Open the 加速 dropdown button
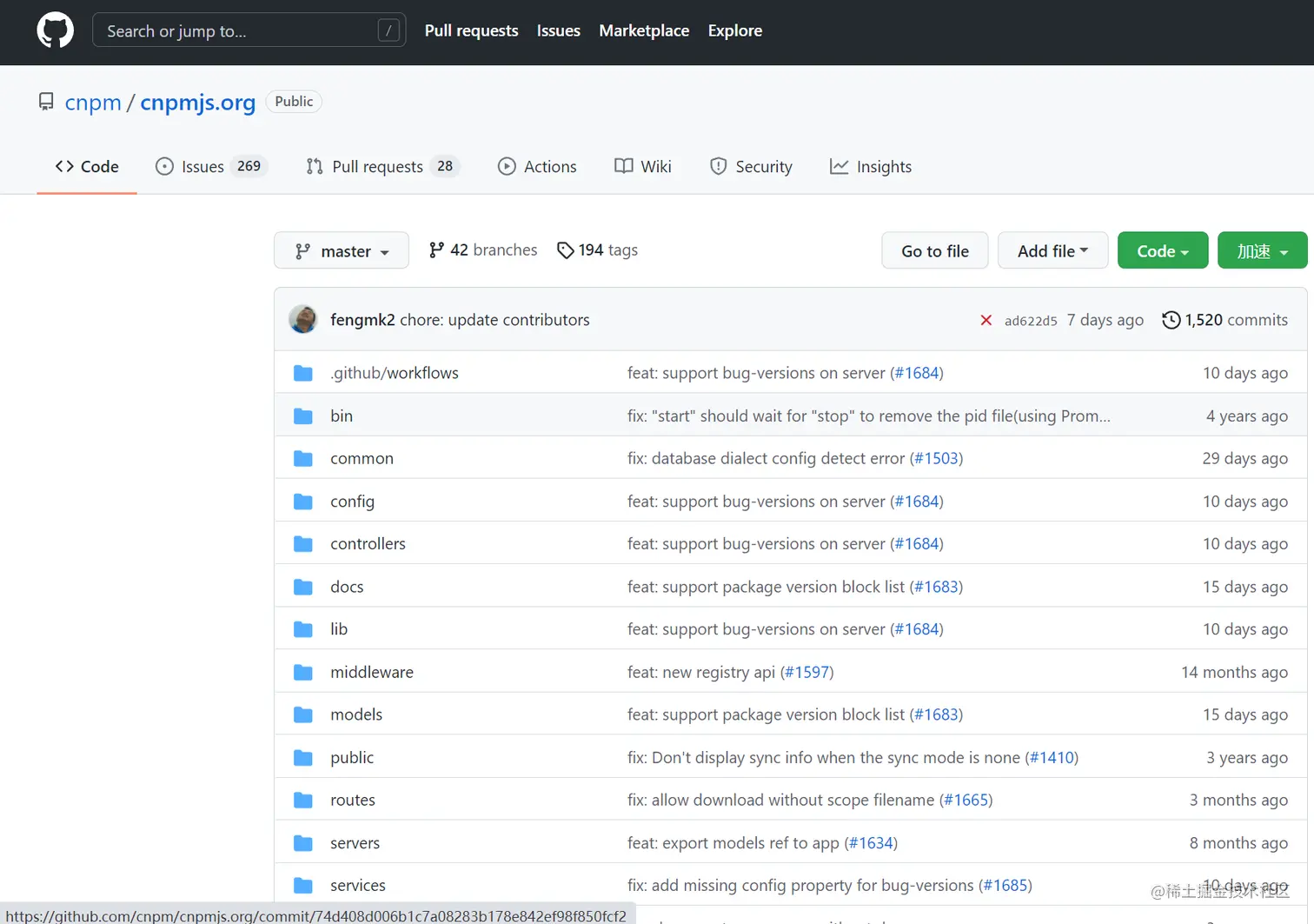The height and width of the screenshot is (924, 1314). pyautogui.click(x=1263, y=250)
